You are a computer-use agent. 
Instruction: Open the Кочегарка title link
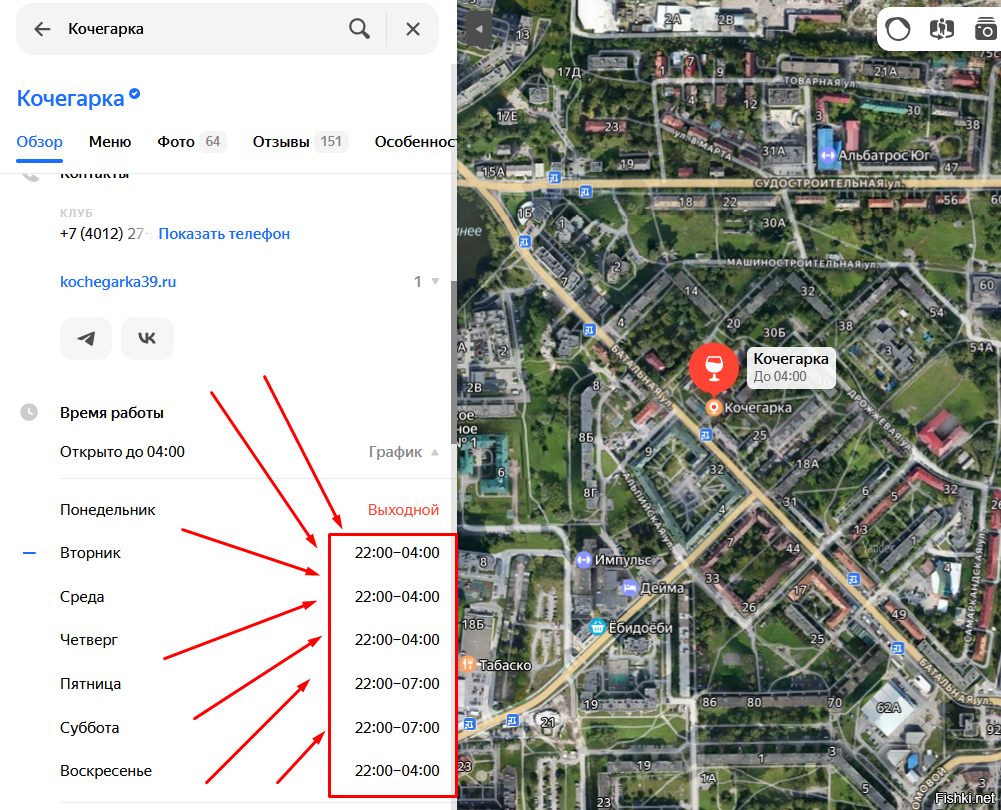coord(70,98)
